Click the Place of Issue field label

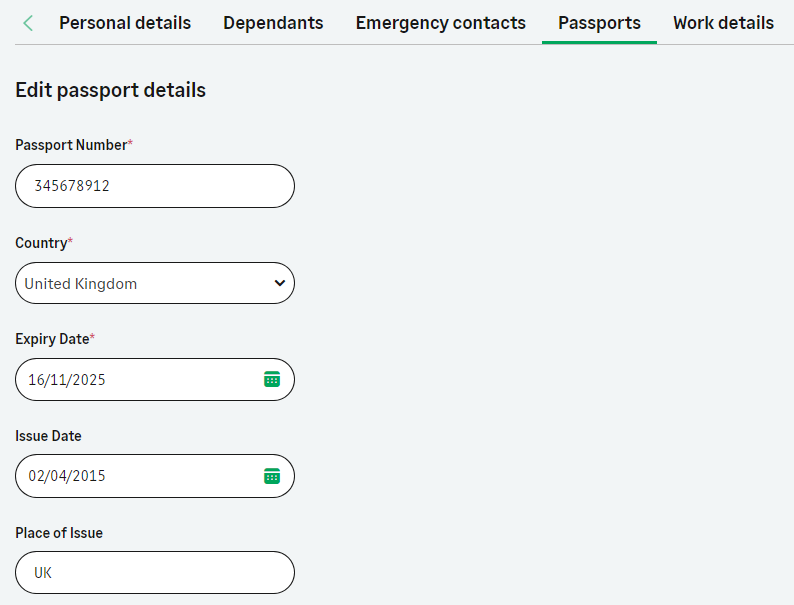59,533
